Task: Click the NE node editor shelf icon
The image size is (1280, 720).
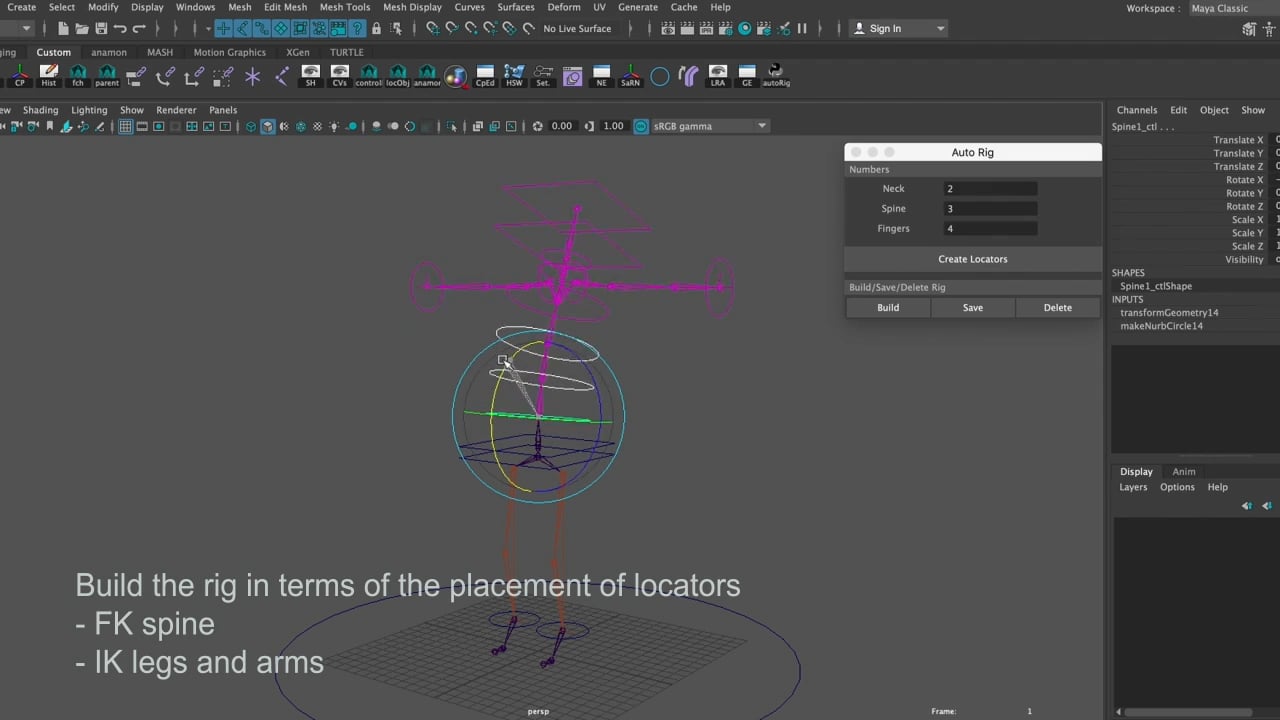Action: pyautogui.click(x=601, y=75)
